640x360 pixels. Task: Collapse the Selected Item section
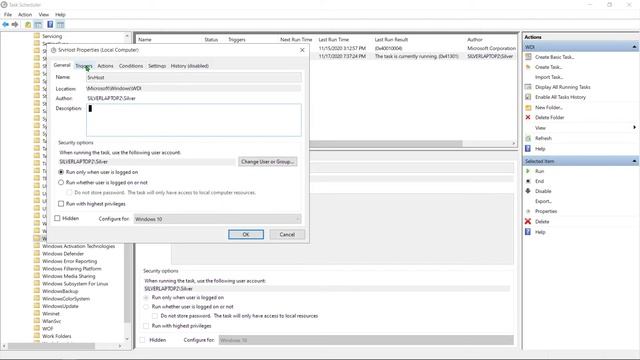click(x=634, y=161)
